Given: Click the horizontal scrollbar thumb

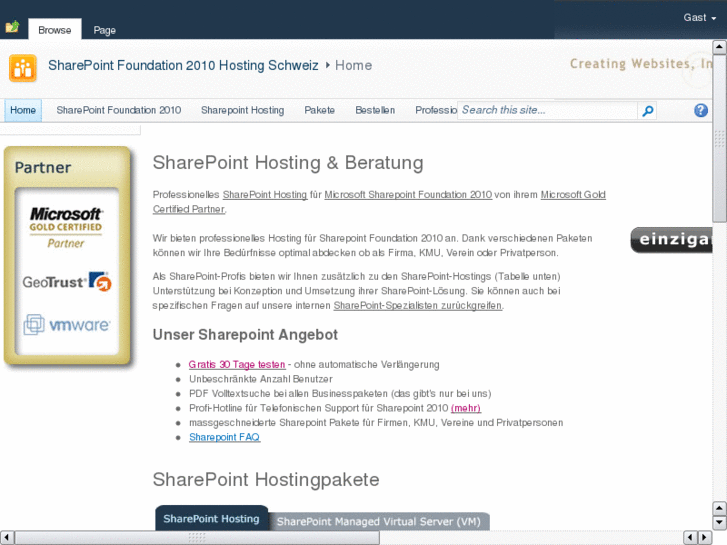Looking at the screenshot, I should [x=197, y=537].
